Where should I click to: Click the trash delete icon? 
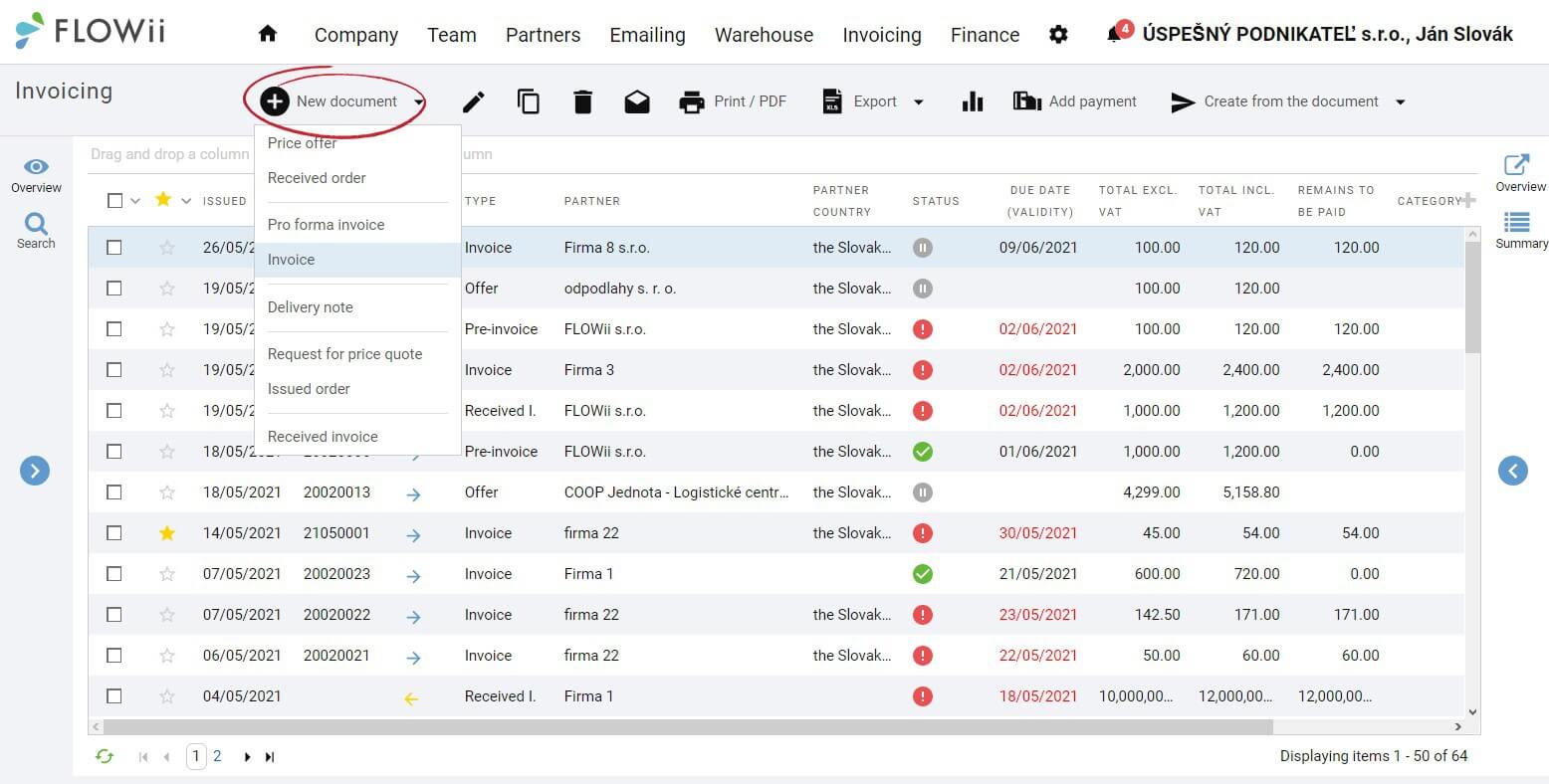pos(583,101)
